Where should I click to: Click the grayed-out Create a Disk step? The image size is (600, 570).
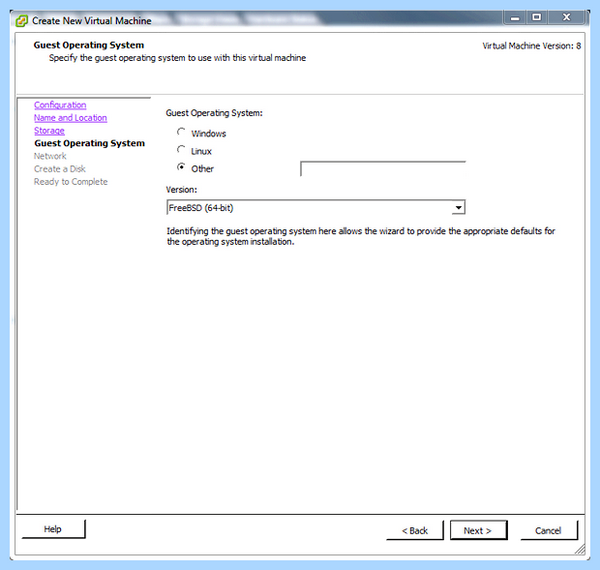click(60, 169)
